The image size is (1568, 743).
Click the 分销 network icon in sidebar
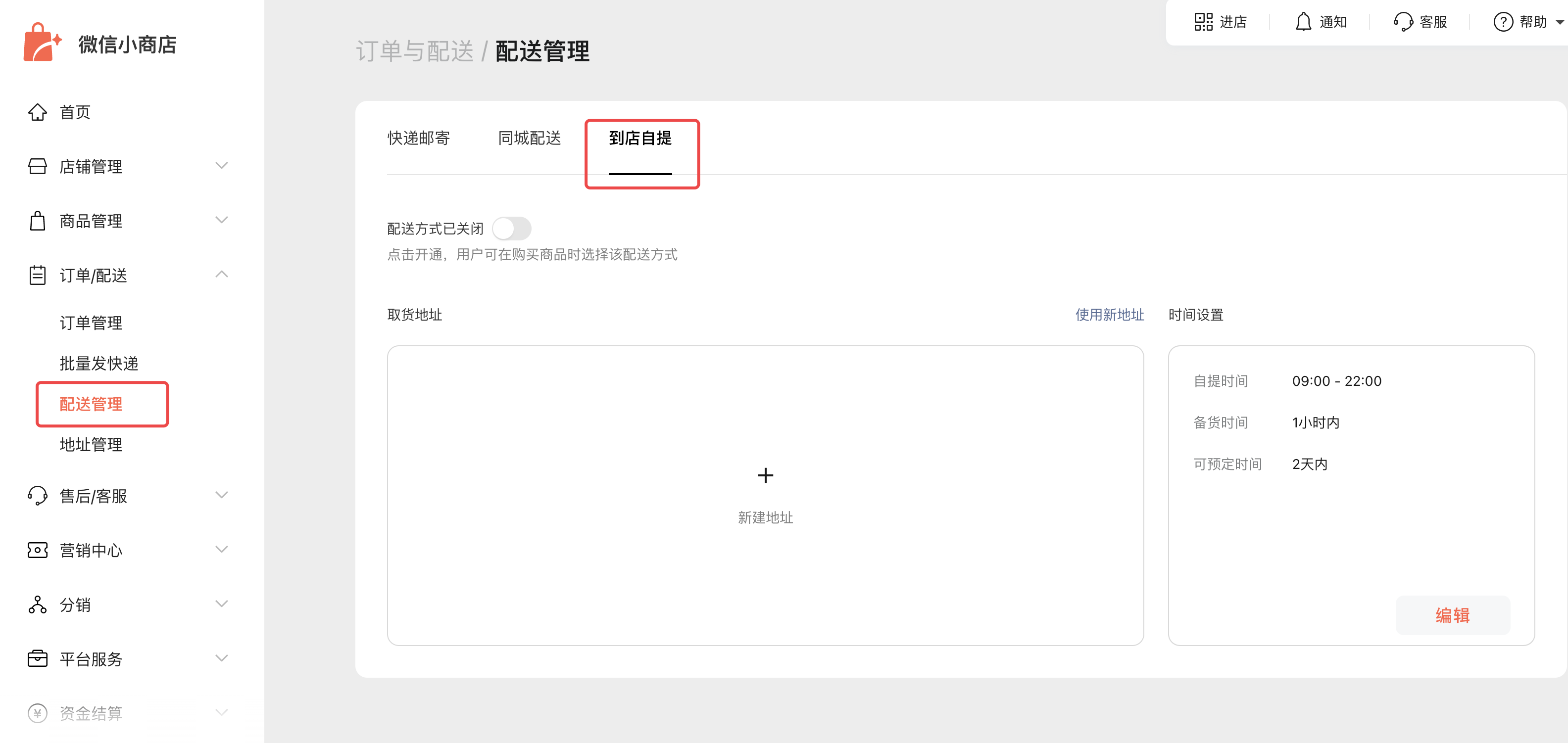tap(37, 604)
